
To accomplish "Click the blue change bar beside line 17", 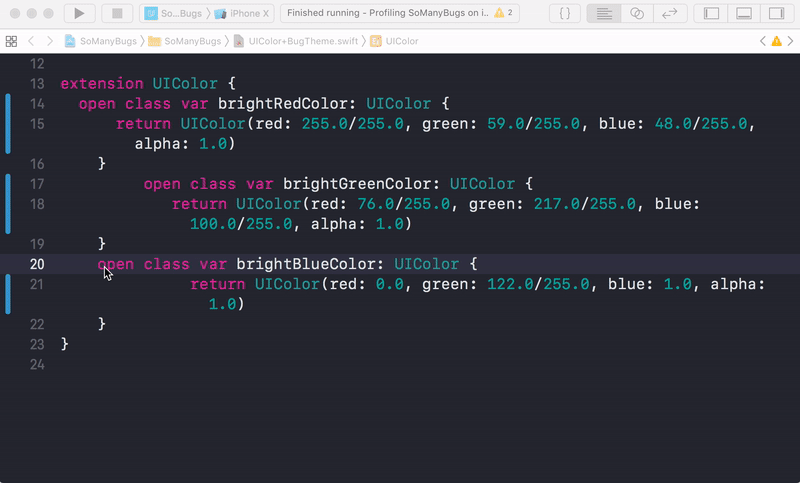I will click(x=8, y=204).
